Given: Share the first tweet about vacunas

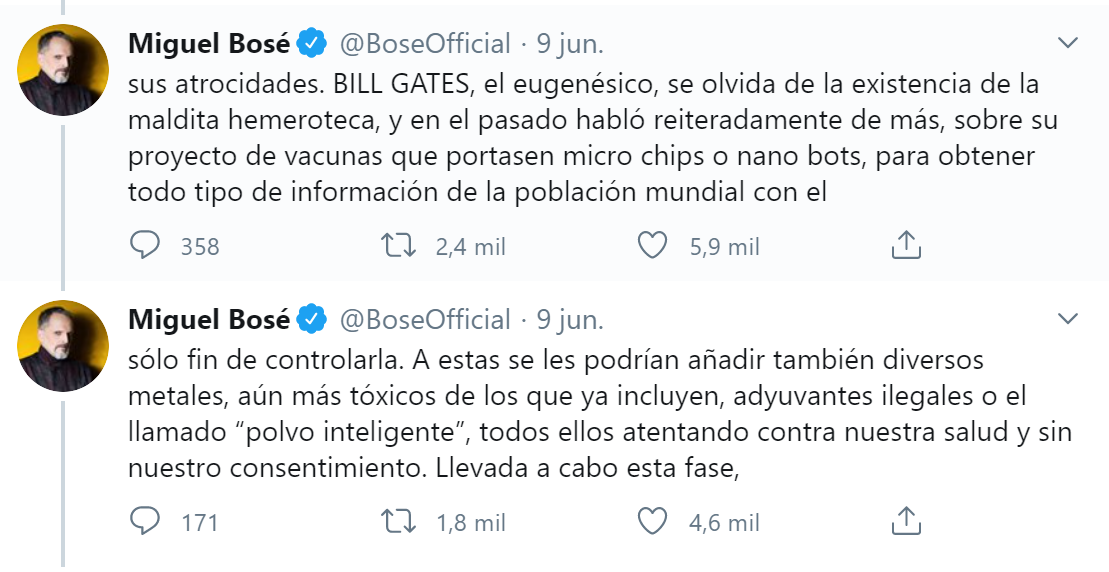Looking at the screenshot, I should click(x=905, y=246).
